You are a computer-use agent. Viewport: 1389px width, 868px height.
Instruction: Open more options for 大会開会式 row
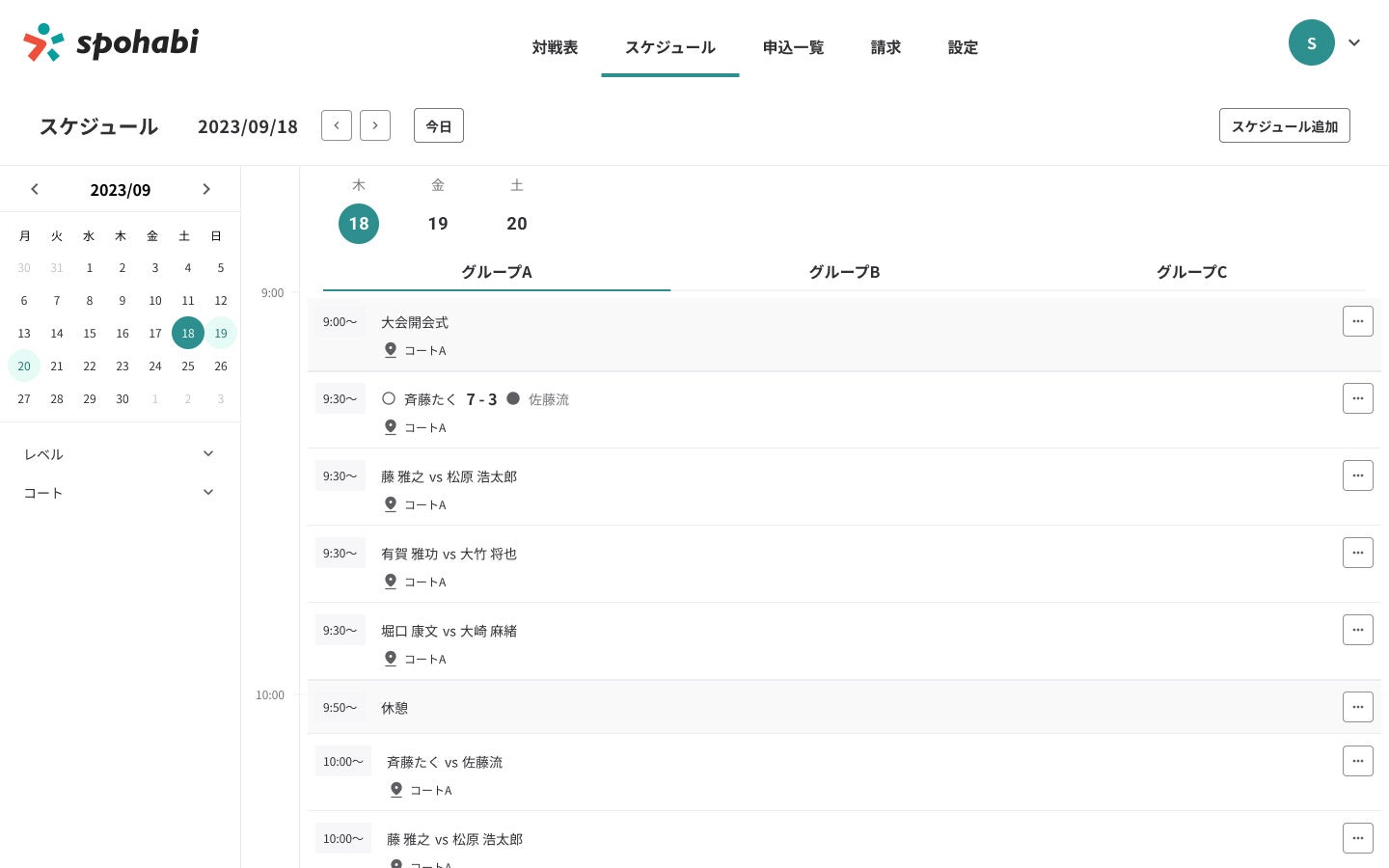pyautogui.click(x=1357, y=321)
